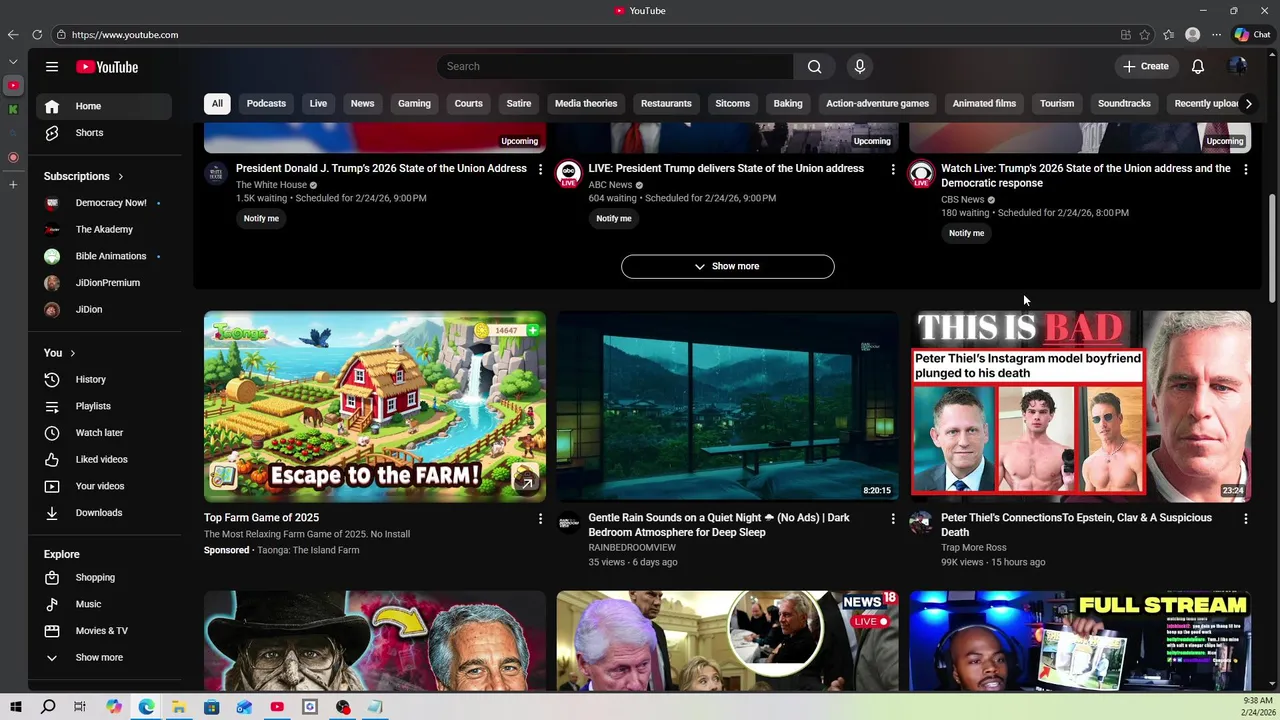The width and height of the screenshot is (1280, 720).
Task: Open the Windows Start menu
Action: [x=15, y=707]
